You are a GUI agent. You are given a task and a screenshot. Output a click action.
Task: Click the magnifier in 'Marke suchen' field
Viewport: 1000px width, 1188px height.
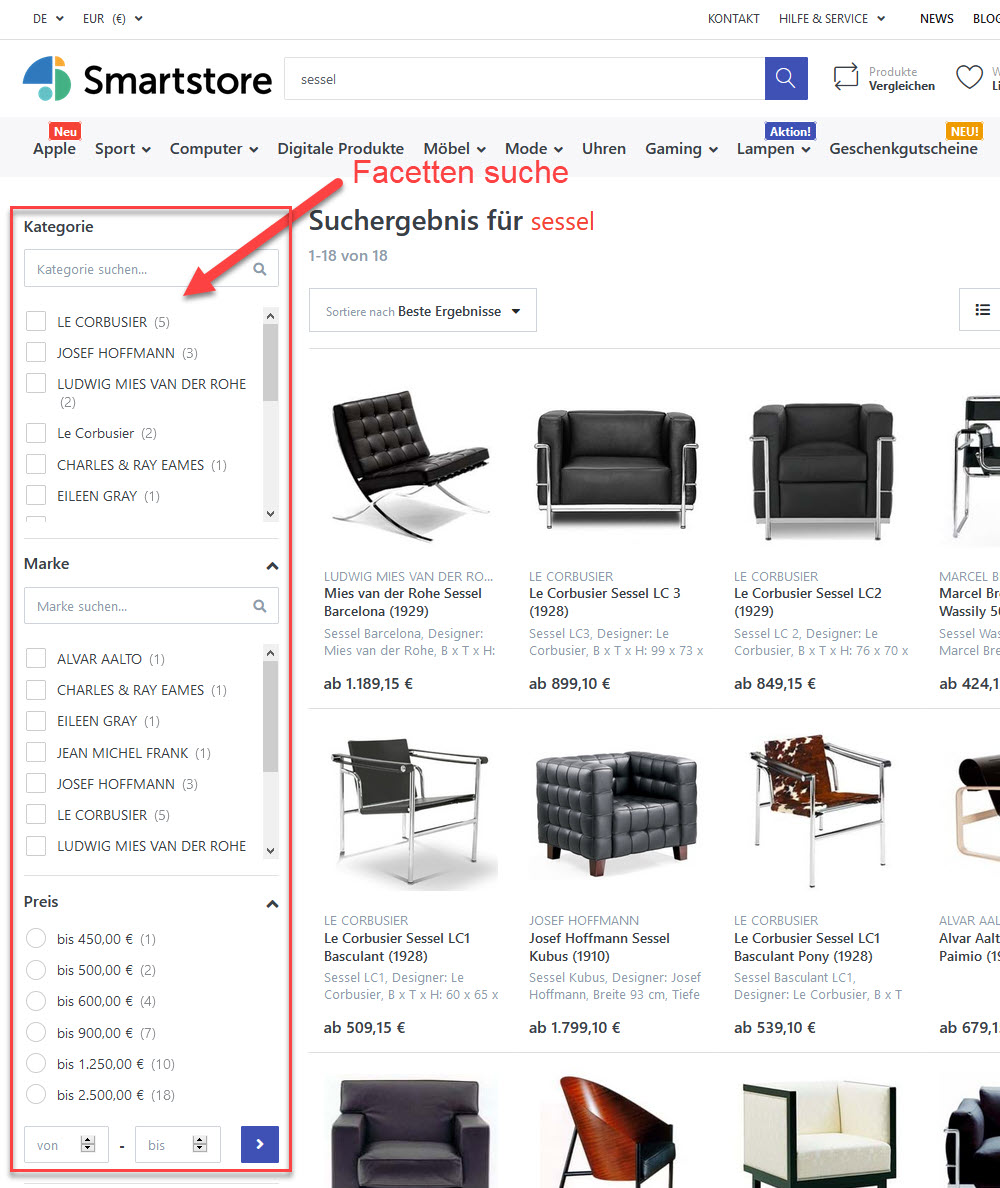point(259,605)
